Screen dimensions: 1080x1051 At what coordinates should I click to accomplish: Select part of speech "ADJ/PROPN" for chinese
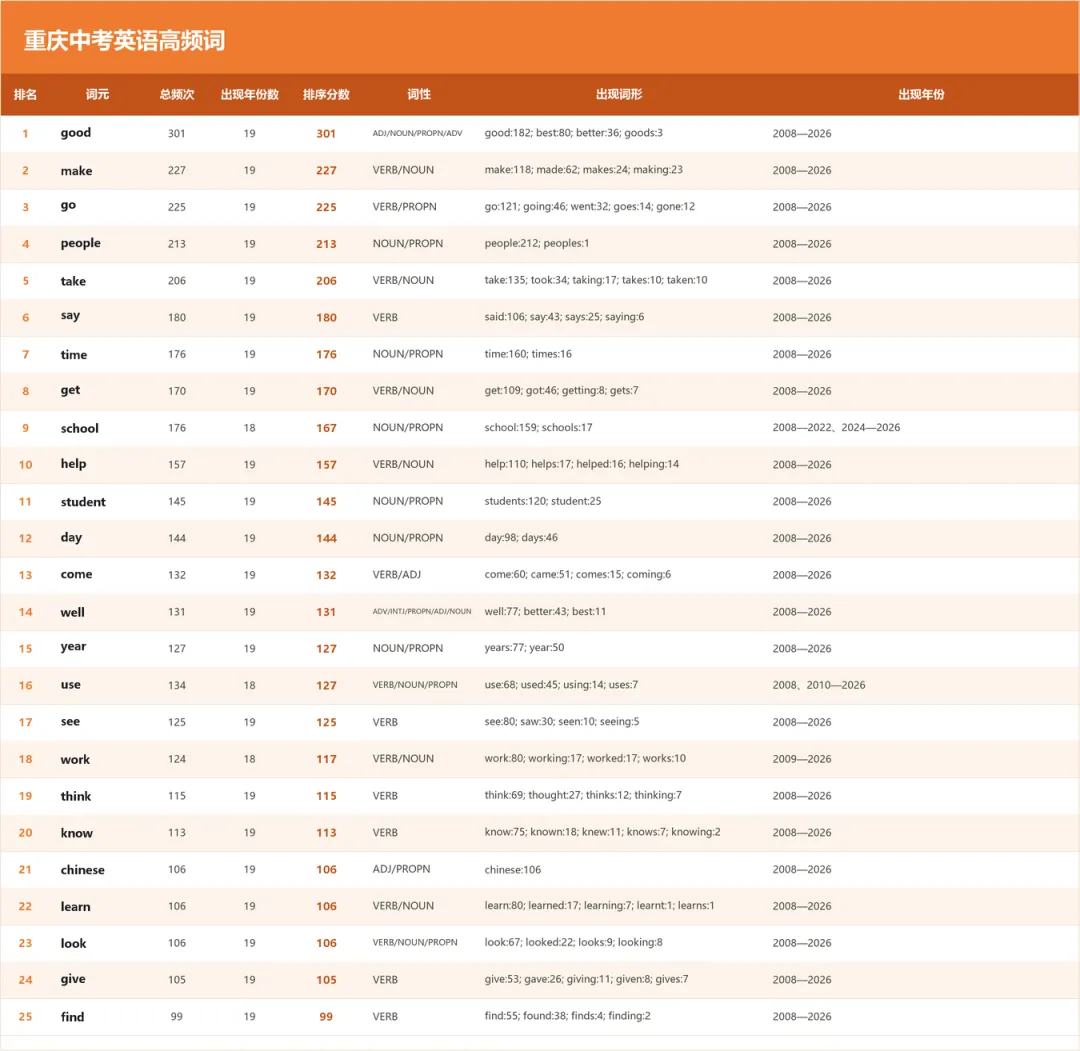click(x=402, y=869)
